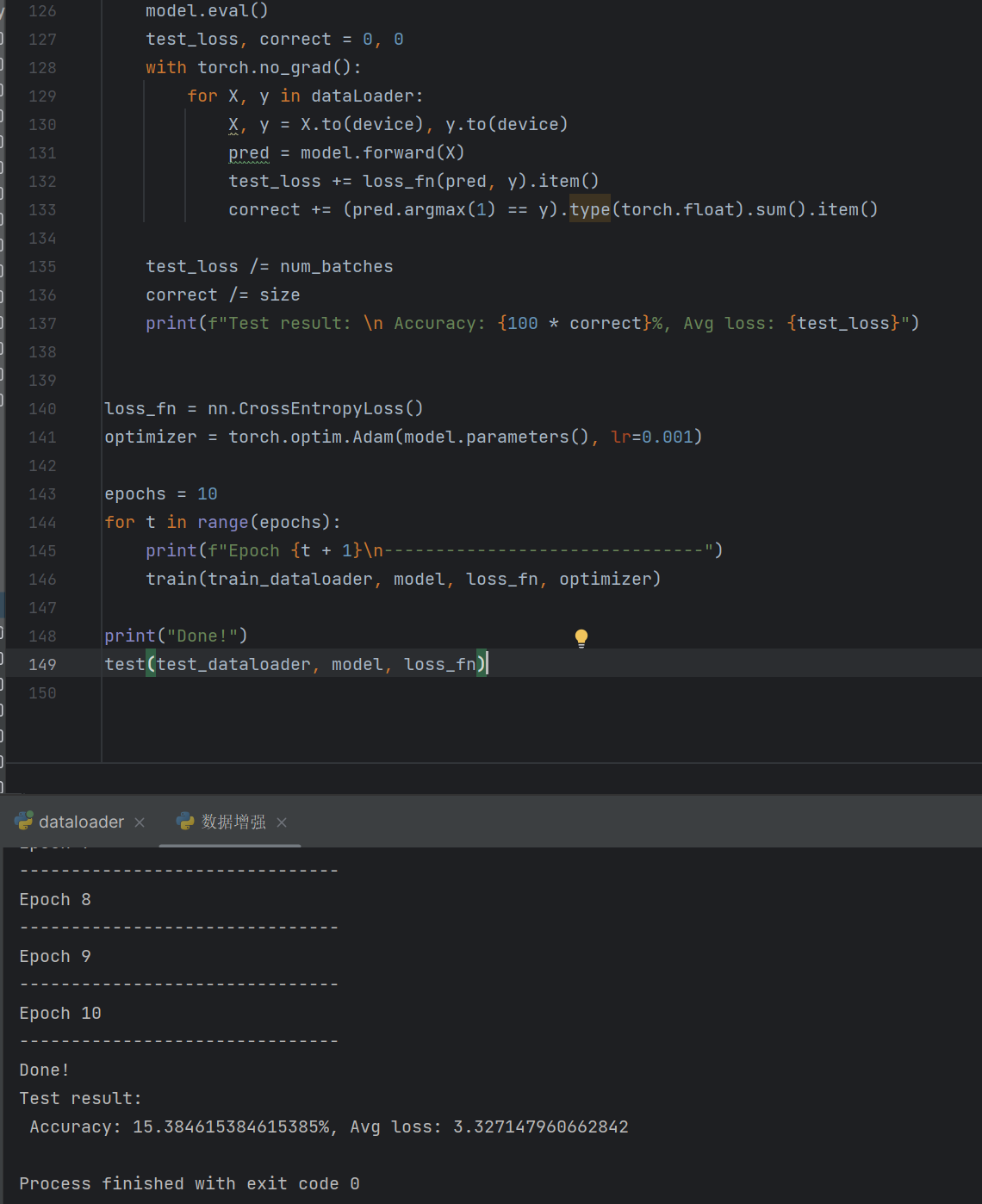Click the 'Epoch 8' console output

55,899
